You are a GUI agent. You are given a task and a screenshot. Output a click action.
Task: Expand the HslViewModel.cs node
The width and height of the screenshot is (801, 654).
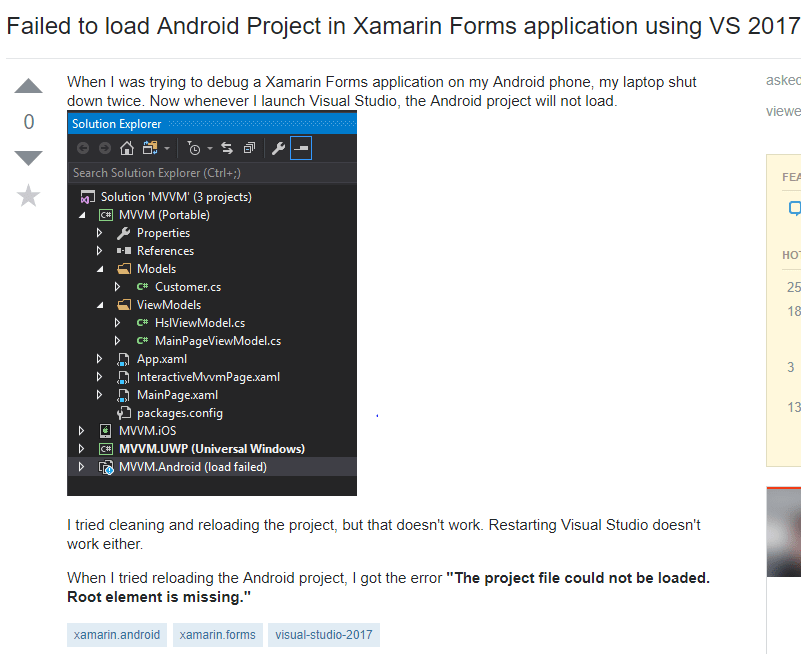pyautogui.click(x=117, y=323)
